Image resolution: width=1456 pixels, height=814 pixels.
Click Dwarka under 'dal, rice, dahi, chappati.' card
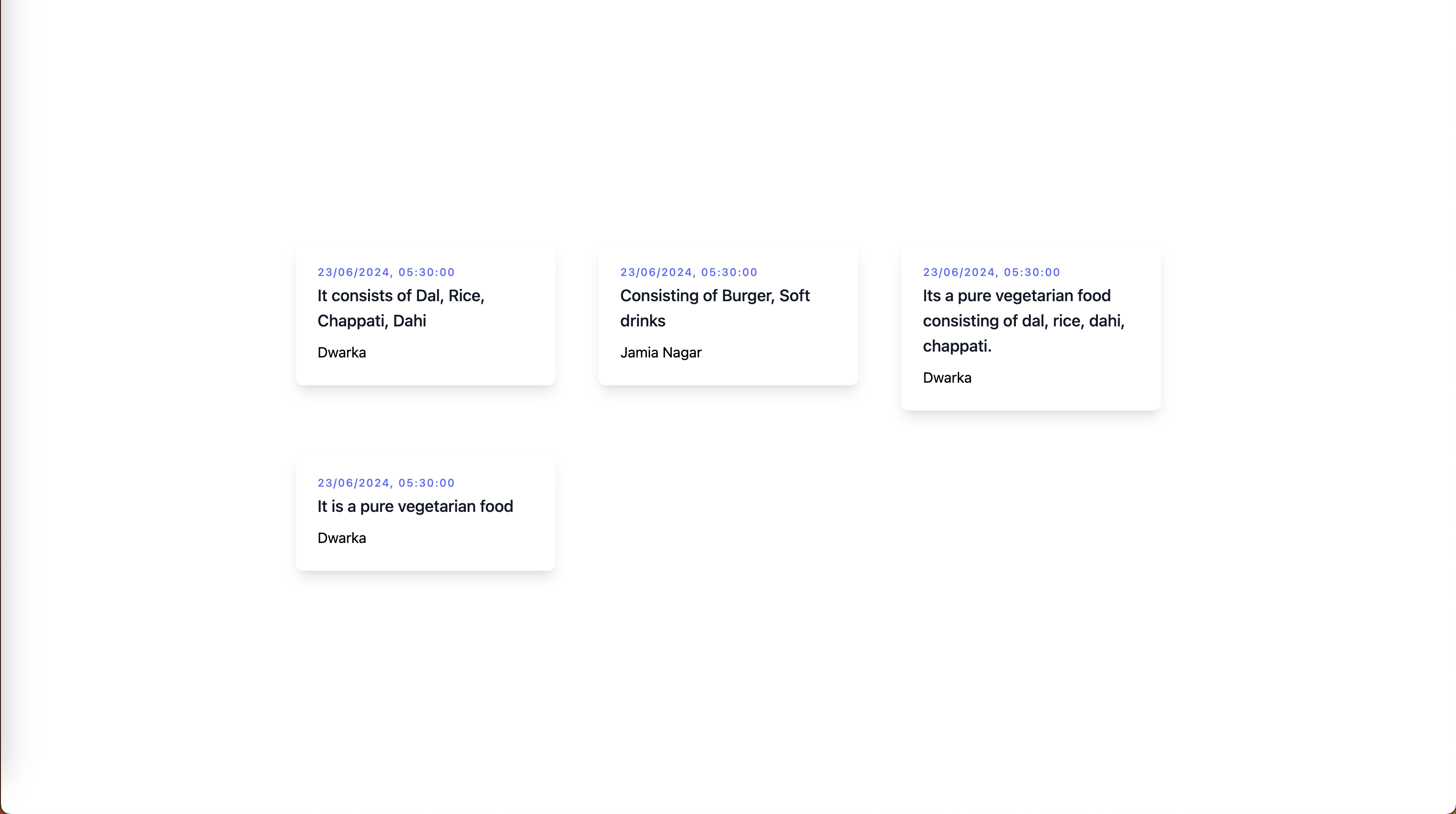pyautogui.click(x=947, y=378)
